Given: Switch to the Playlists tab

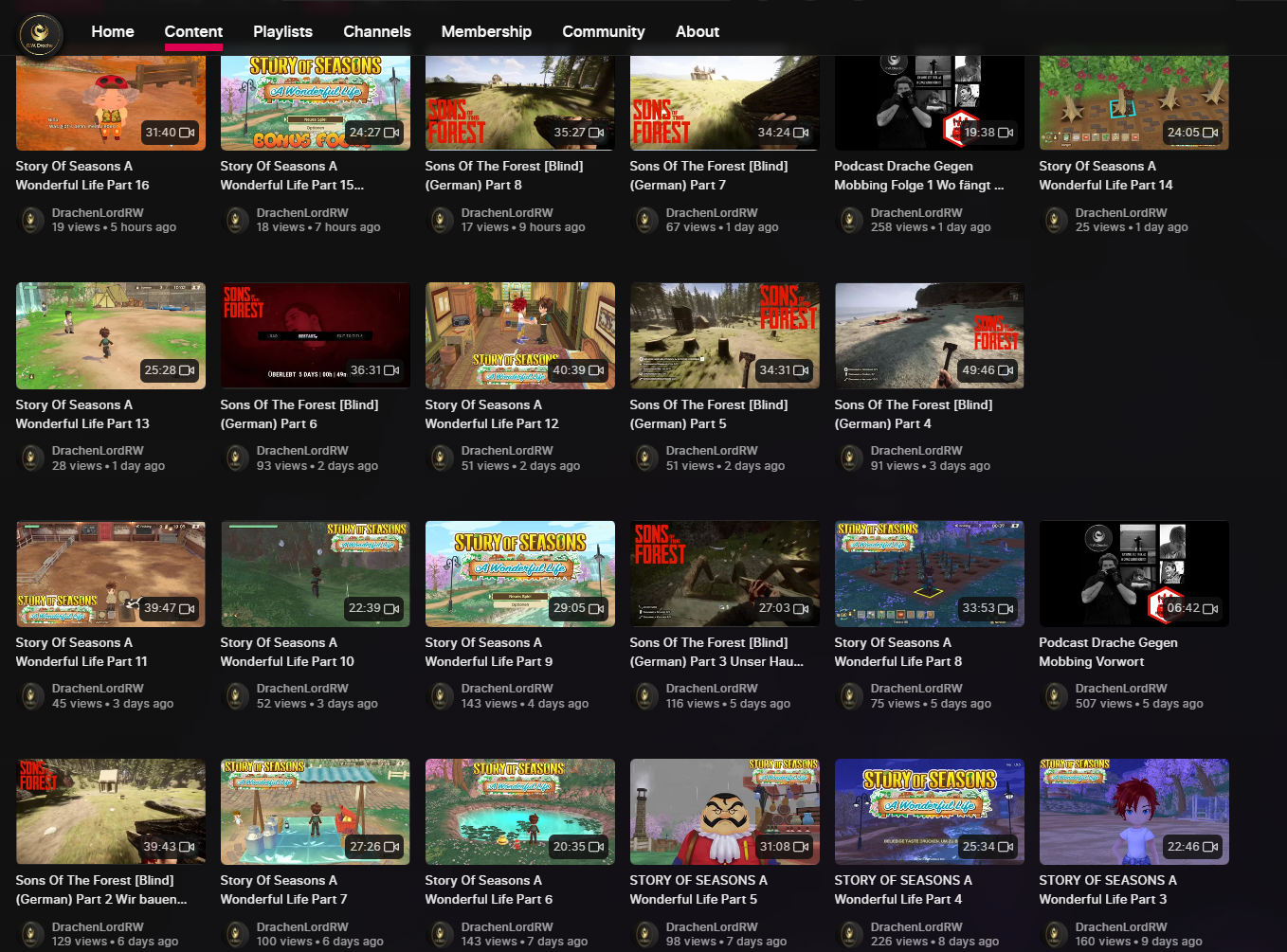Looking at the screenshot, I should 282,31.
